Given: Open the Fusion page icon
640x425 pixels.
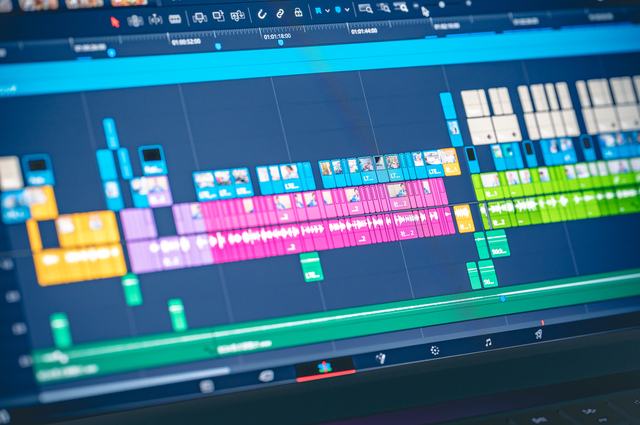Looking at the screenshot, I should 380,358.
